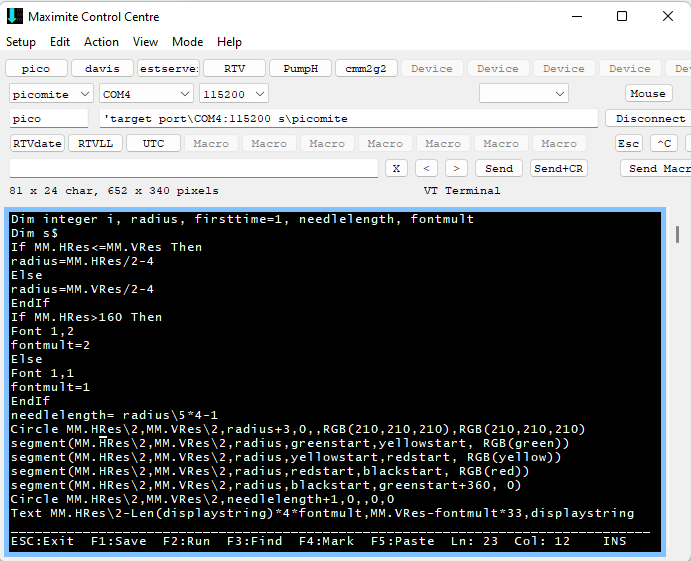Screen dimensions: 691x561
Task: Click the PumpH device button
Action: 300,68
